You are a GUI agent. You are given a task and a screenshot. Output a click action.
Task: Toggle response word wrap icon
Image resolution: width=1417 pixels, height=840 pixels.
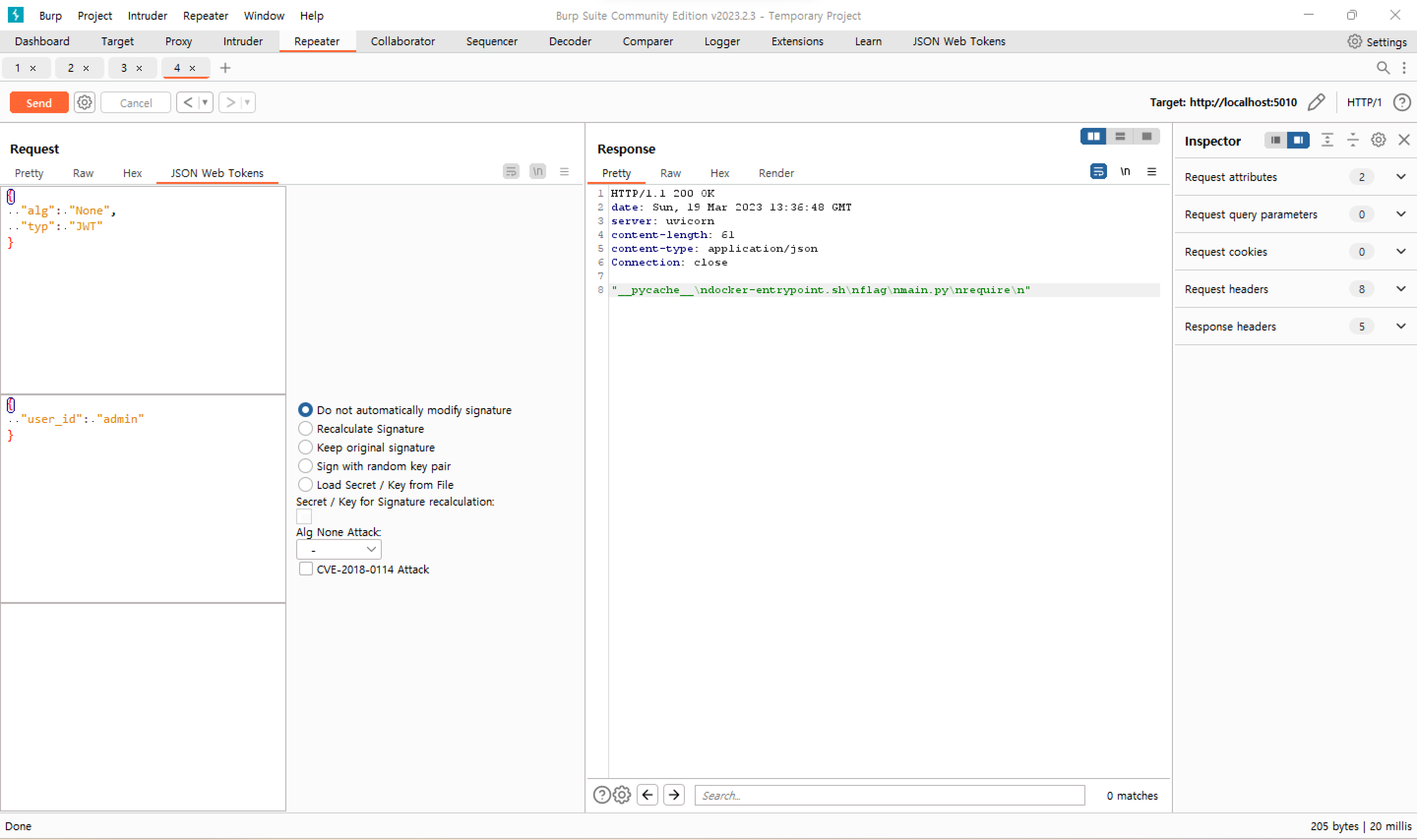pyautogui.click(x=1098, y=171)
